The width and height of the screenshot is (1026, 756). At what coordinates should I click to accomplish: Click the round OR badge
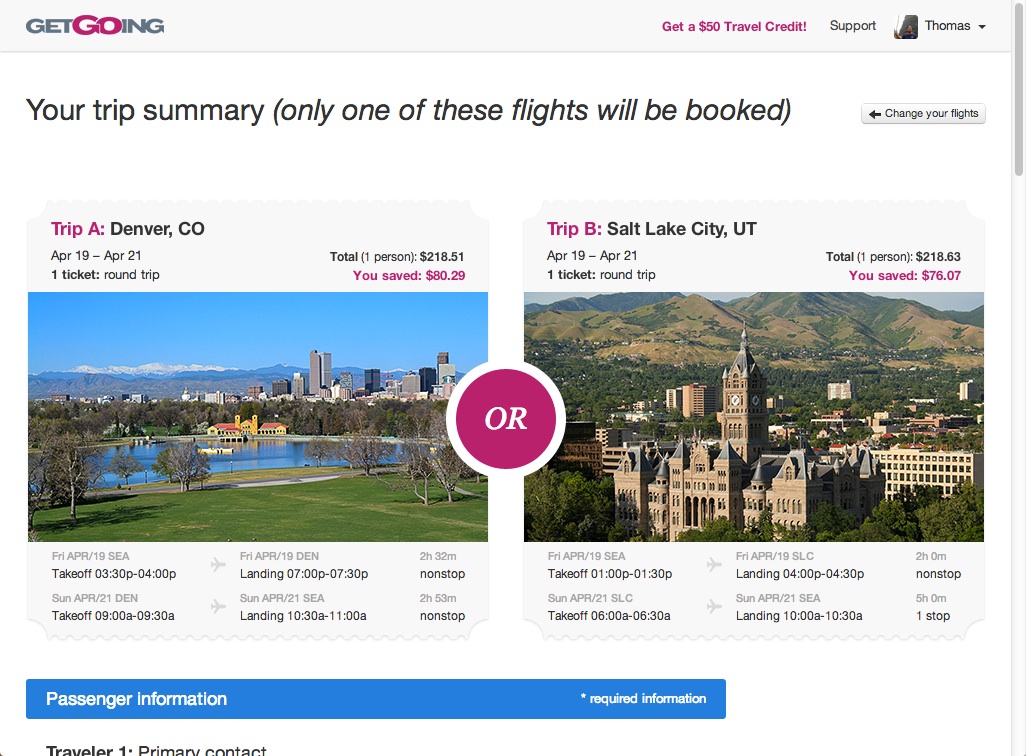(x=506, y=419)
